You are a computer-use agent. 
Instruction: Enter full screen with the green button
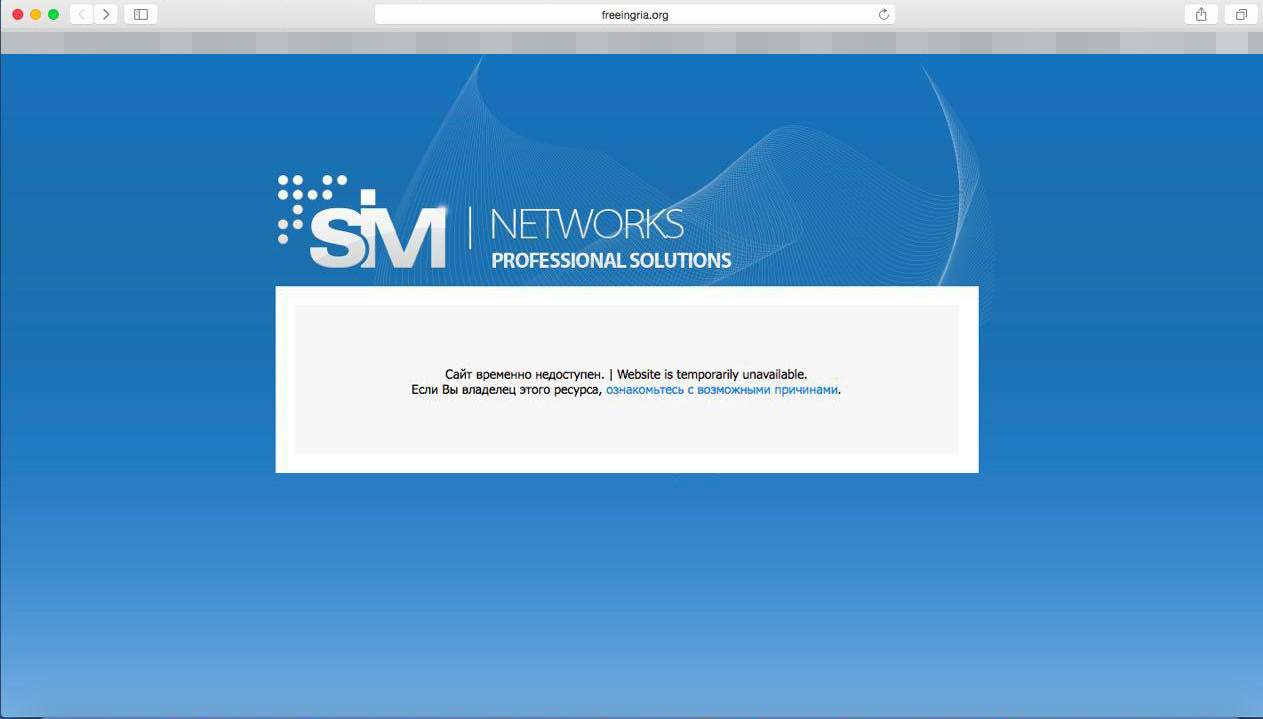[x=54, y=14]
